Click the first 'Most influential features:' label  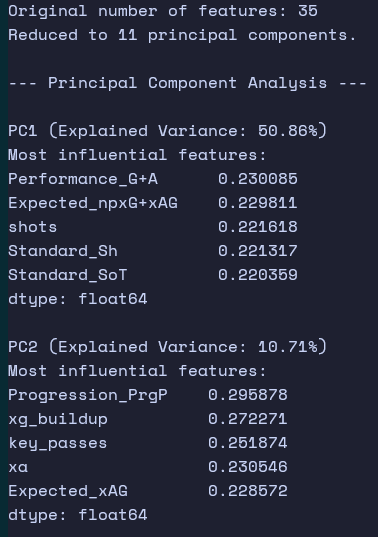[137, 155]
